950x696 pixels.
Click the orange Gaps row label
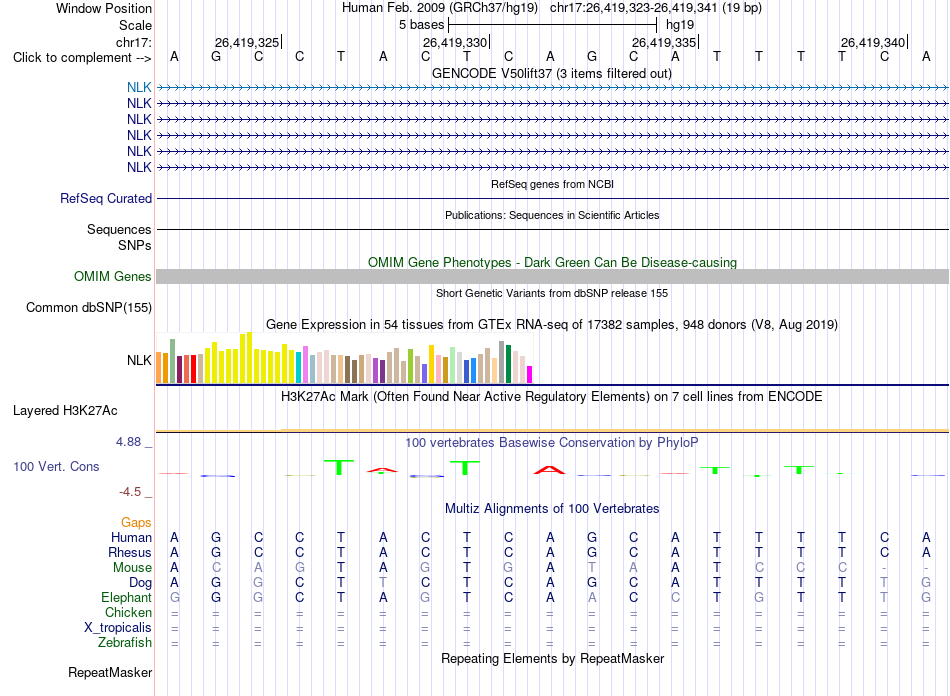136,523
